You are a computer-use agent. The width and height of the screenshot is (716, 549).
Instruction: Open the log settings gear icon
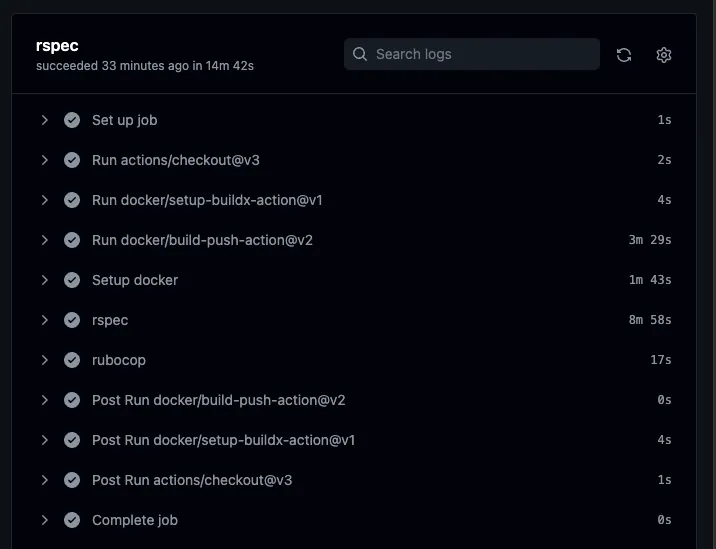[x=663, y=55]
